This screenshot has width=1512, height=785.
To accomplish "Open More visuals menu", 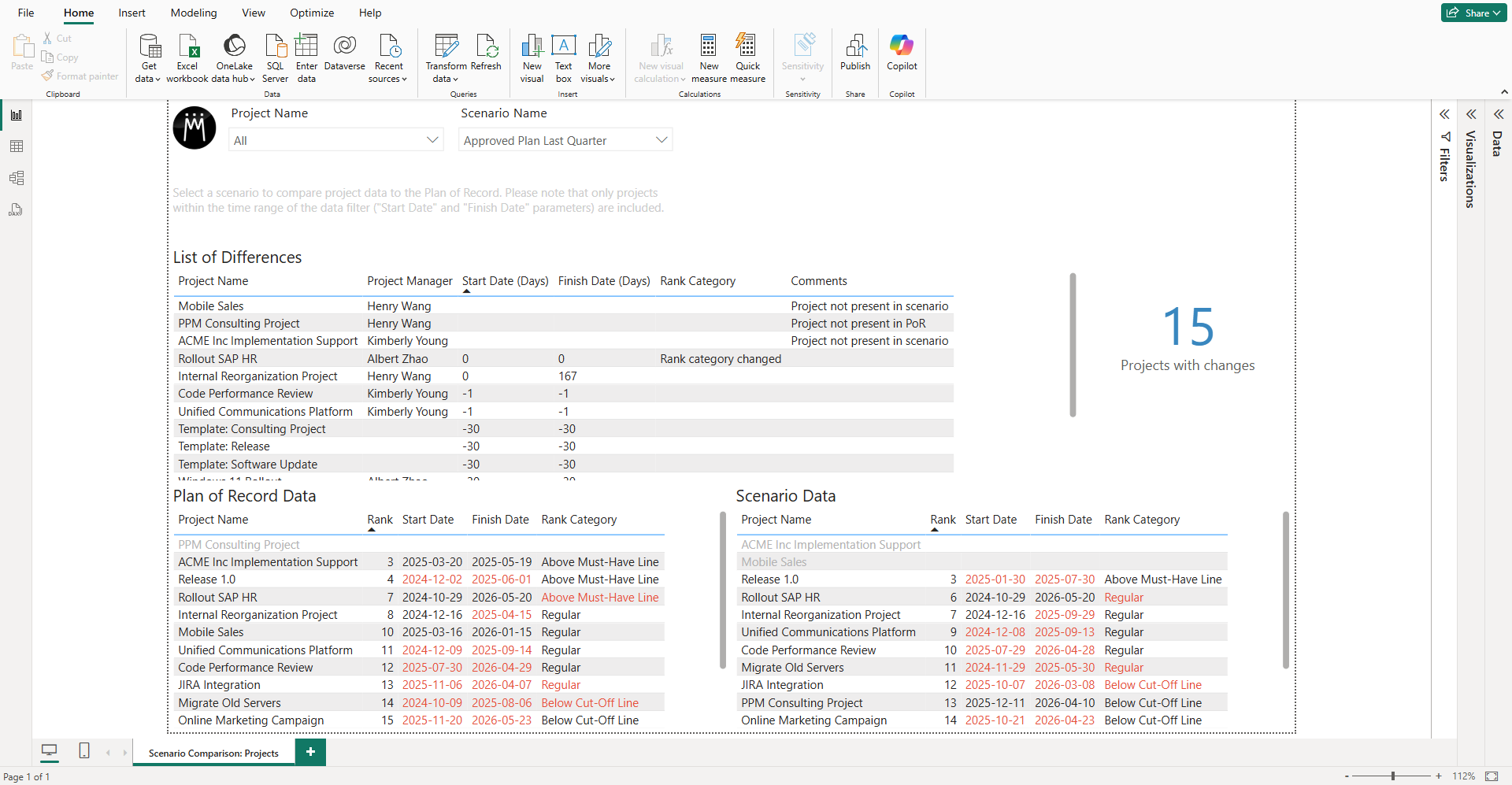I will (598, 58).
